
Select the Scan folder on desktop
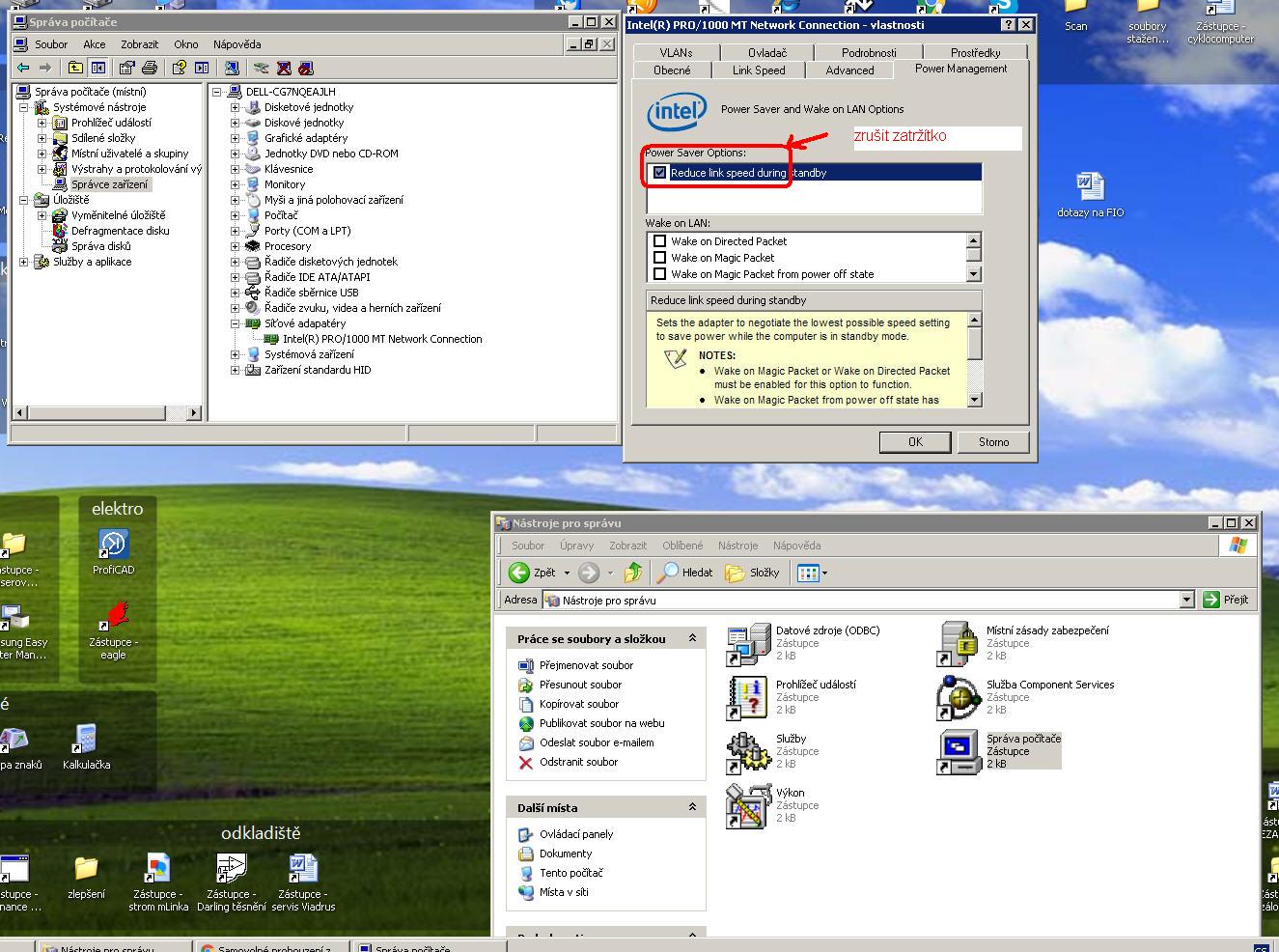pos(1075,8)
